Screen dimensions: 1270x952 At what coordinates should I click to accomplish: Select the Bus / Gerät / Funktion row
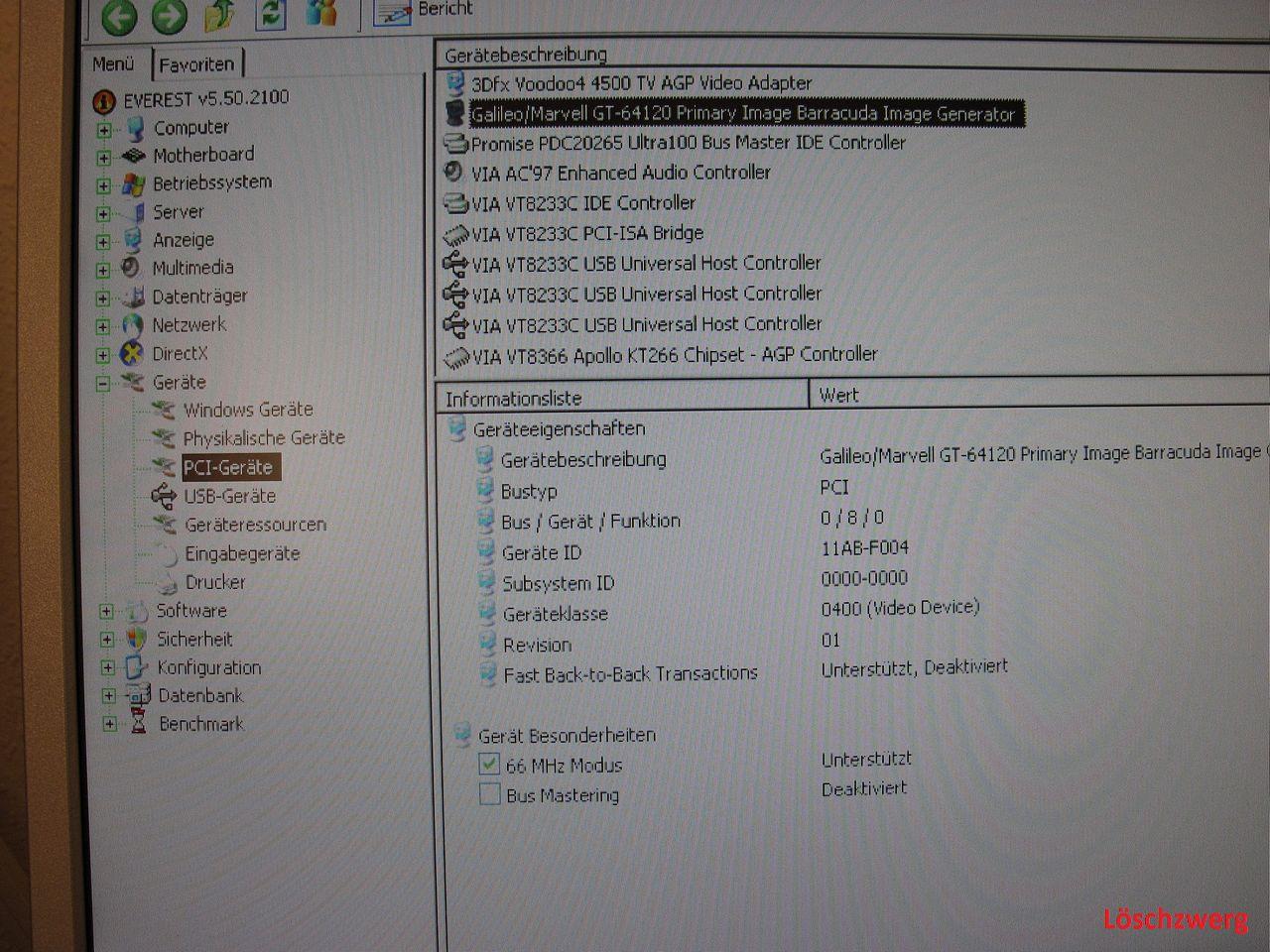click(x=591, y=522)
